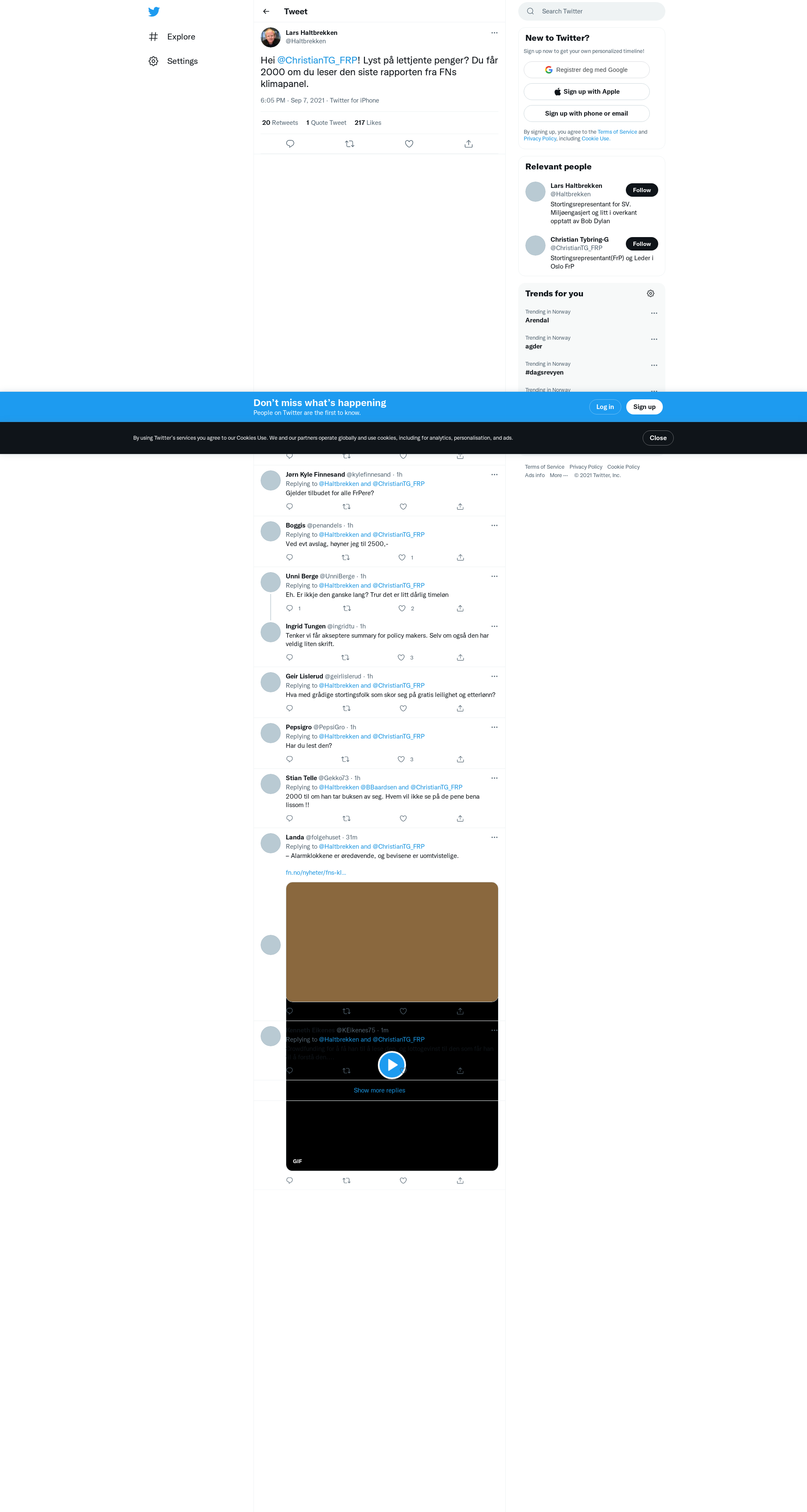
Task: Follow Lars Haltbrekken
Action: 641,190
